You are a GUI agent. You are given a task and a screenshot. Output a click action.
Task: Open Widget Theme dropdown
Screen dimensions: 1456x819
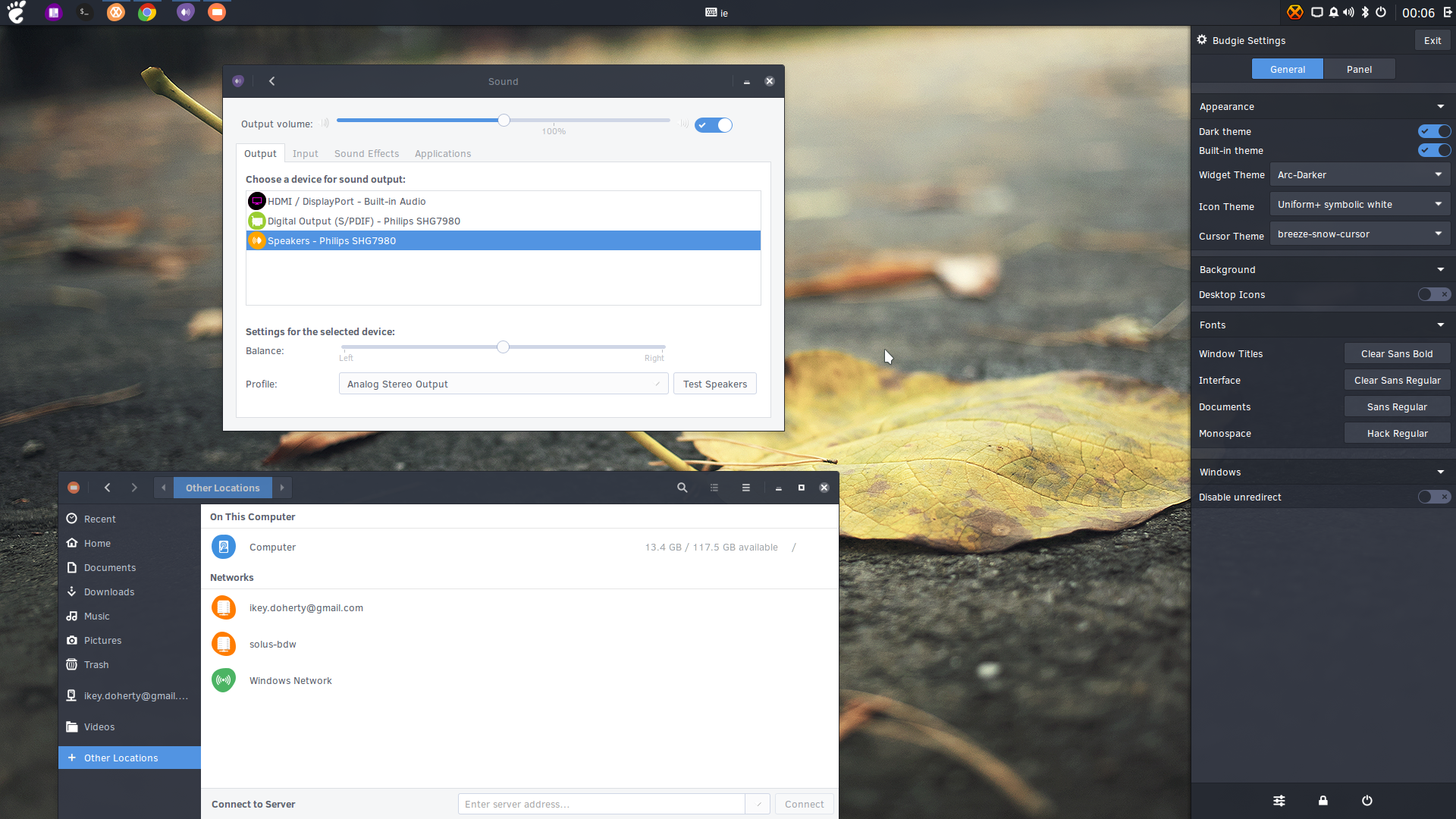point(1360,174)
